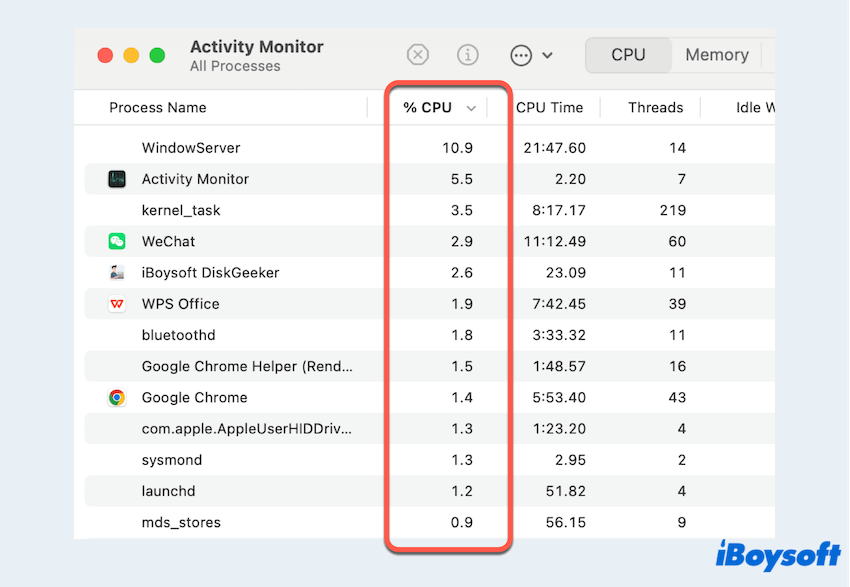The height and width of the screenshot is (587, 850).
Task: Select the bluetoothd process row
Action: 178,335
